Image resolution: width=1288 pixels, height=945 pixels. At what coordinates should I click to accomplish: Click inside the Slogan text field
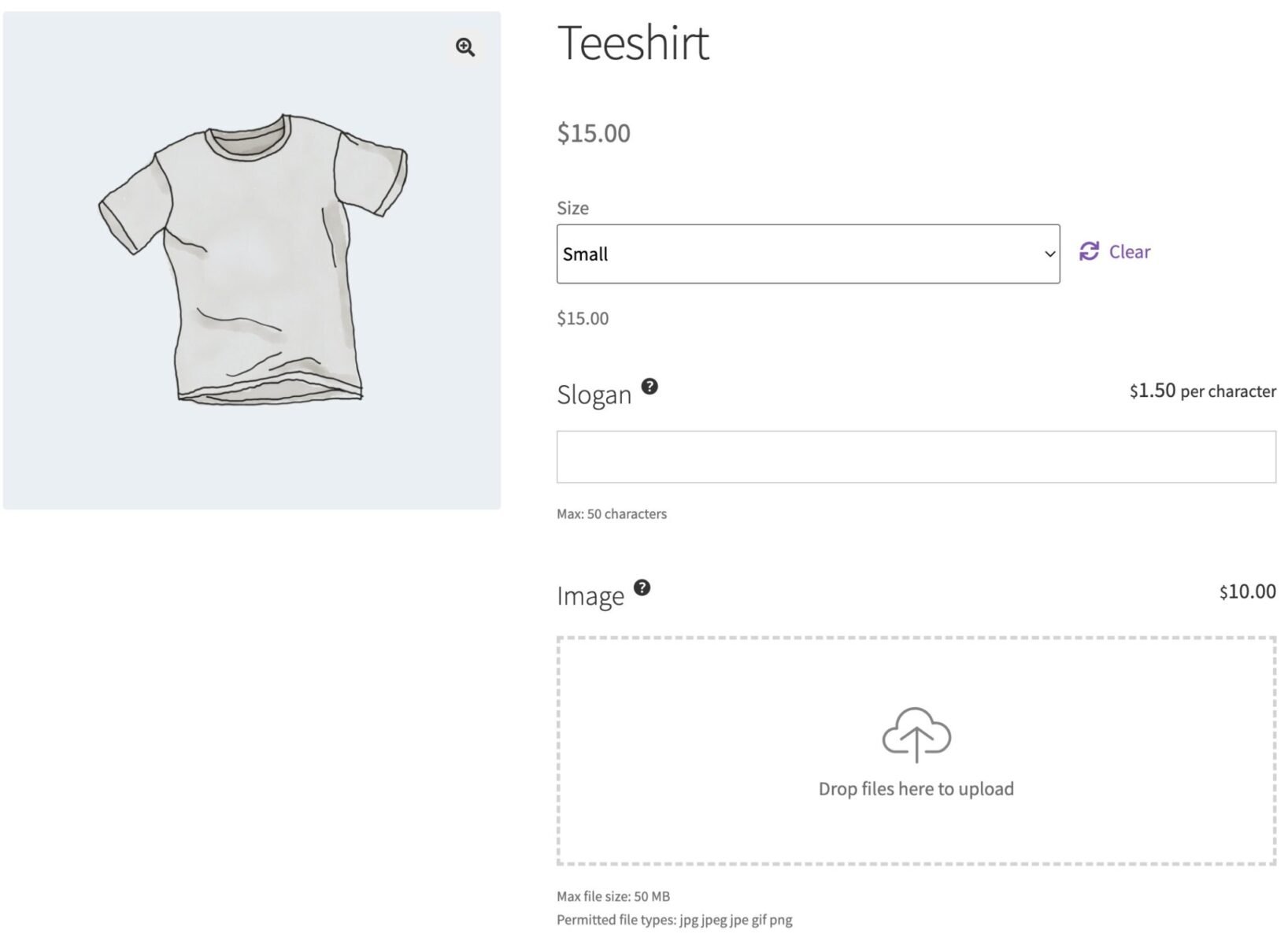click(x=916, y=457)
